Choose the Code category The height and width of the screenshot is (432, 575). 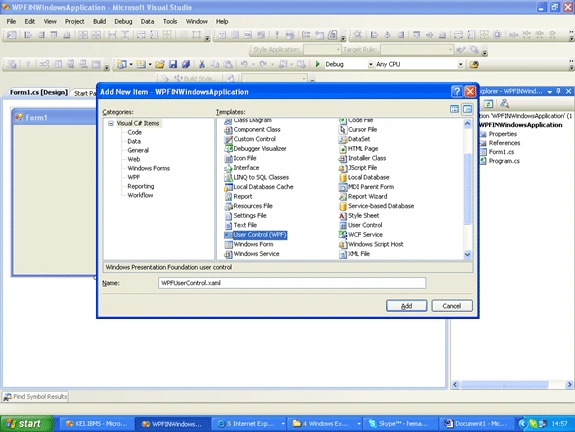(x=135, y=132)
